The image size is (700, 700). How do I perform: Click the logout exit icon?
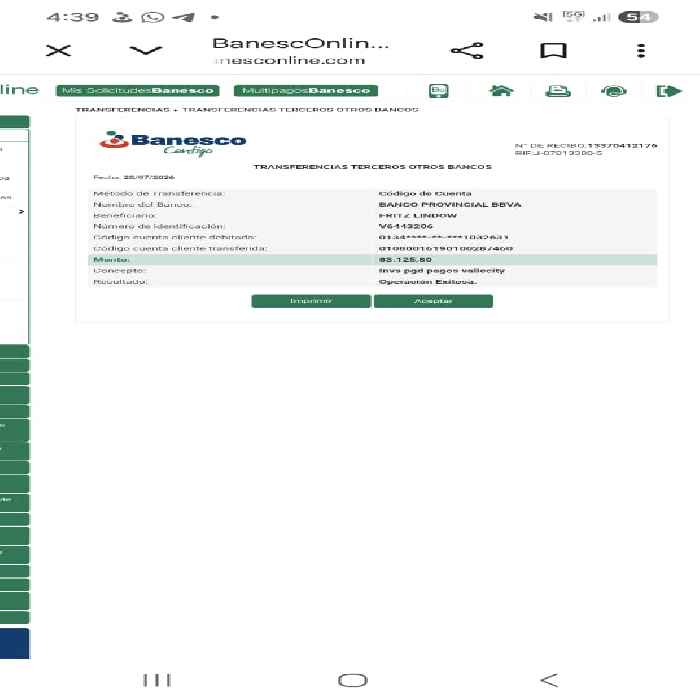pos(669,91)
